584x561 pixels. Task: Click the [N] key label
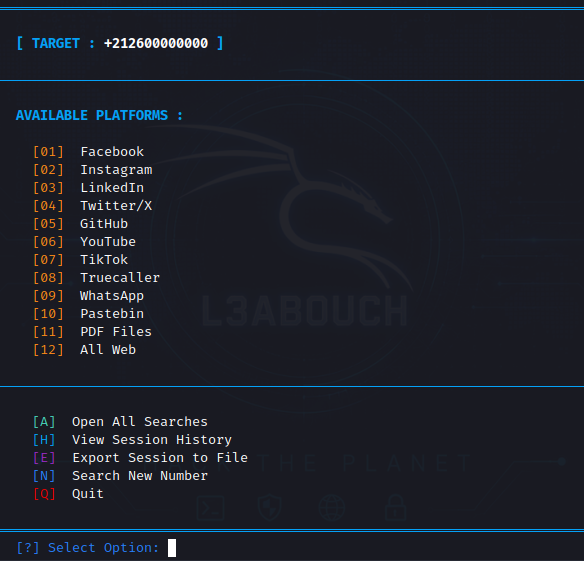44,476
